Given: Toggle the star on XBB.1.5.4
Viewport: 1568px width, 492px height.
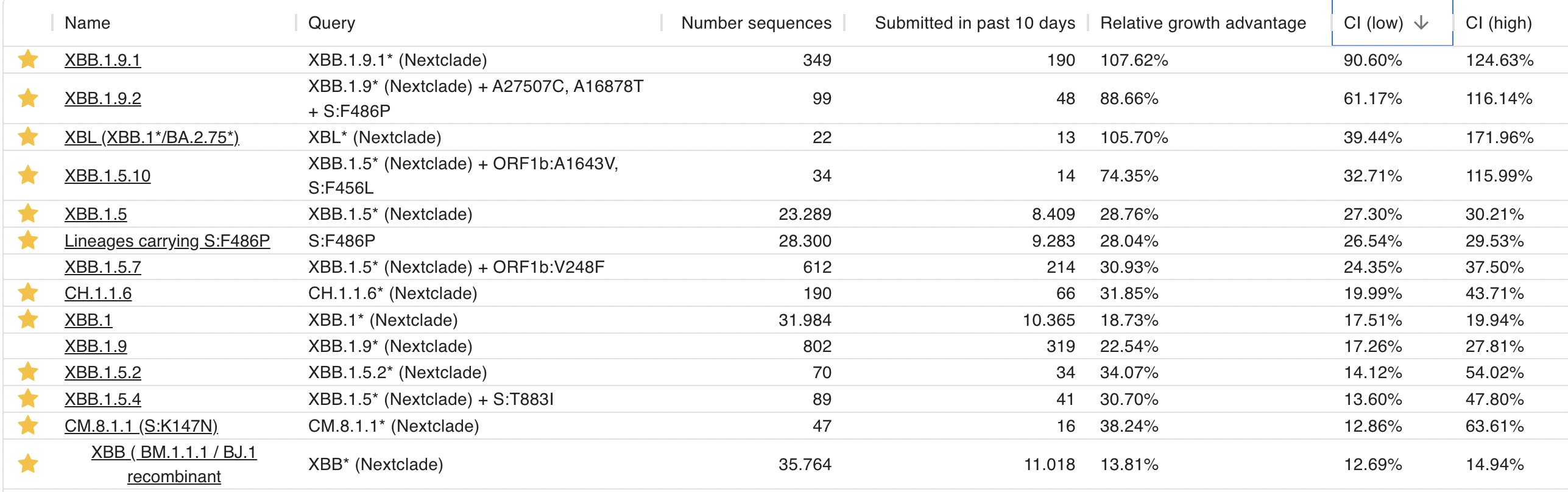Looking at the screenshot, I should pyautogui.click(x=27, y=399).
